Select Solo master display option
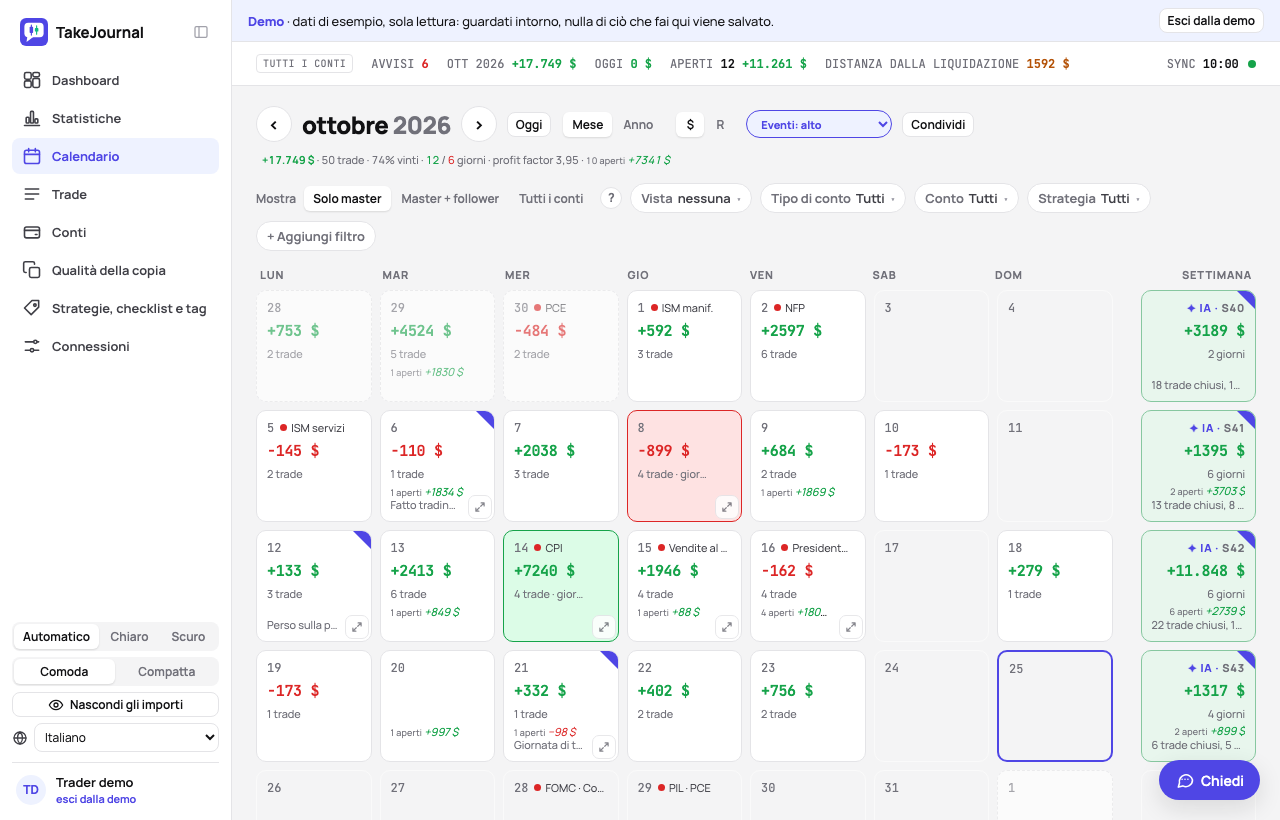The width and height of the screenshot is (1280, 820). (x=347, y=198)
